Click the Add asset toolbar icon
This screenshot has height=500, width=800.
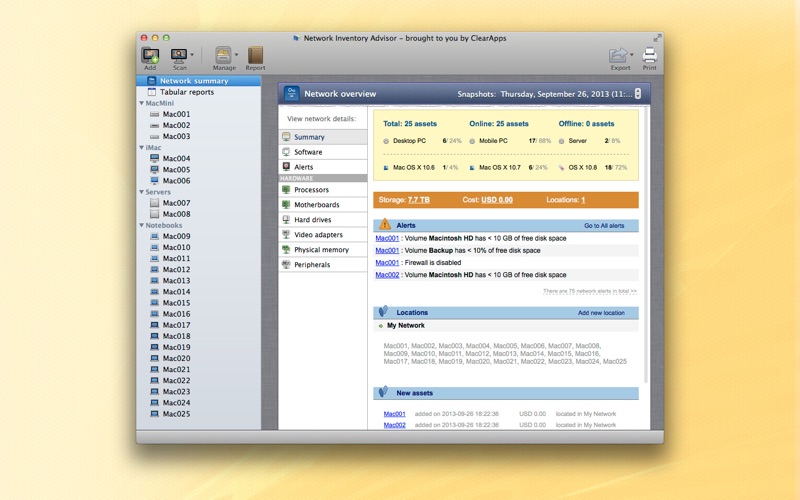click(x=150, y=56)
